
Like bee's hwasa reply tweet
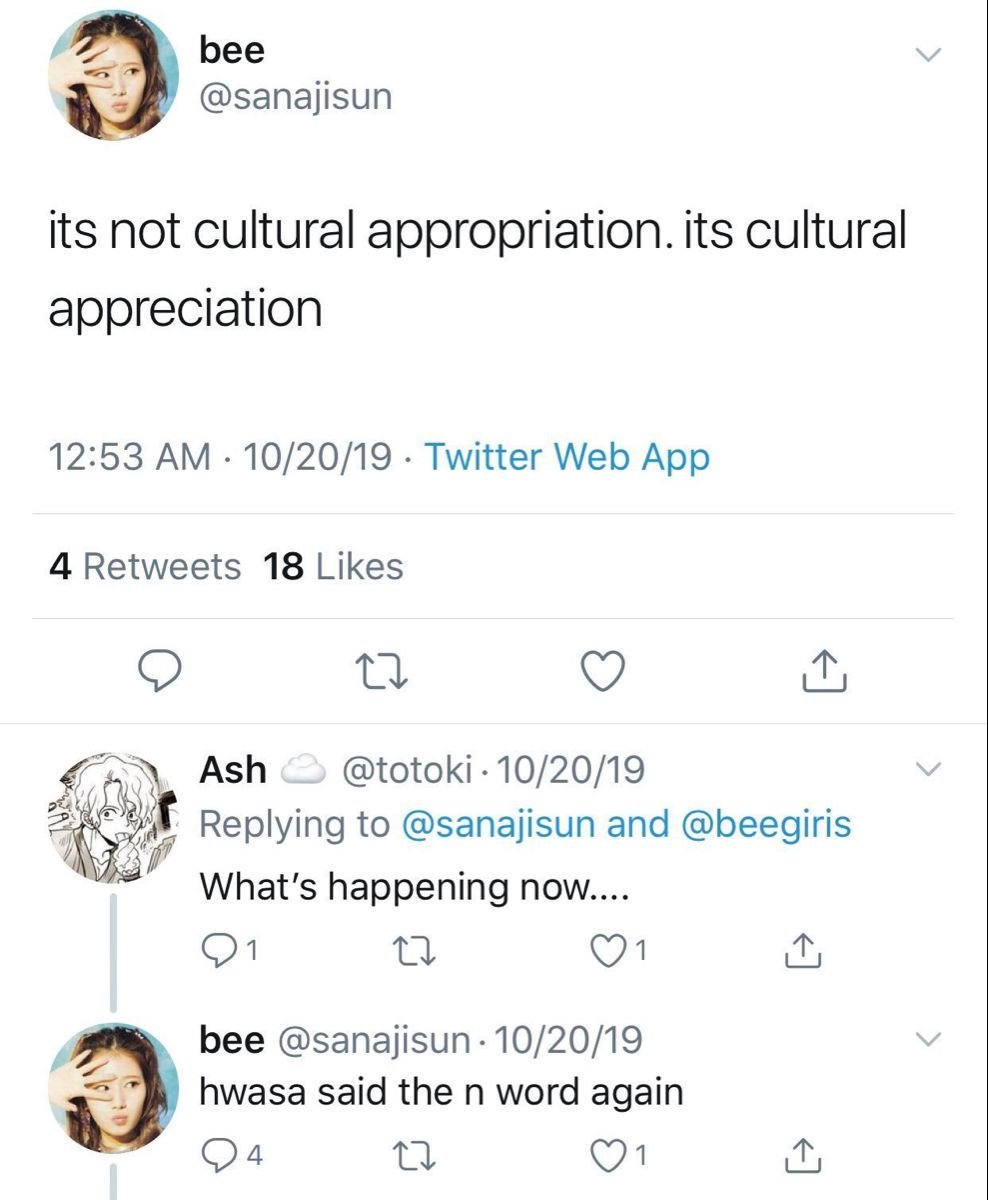point(609,1155)
